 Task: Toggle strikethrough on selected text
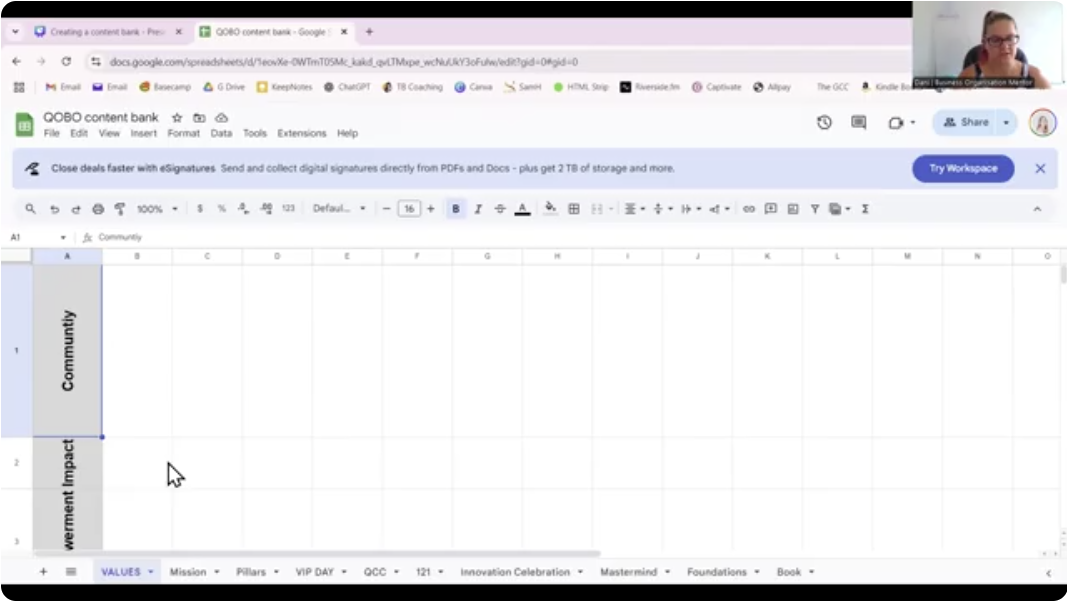500,209
